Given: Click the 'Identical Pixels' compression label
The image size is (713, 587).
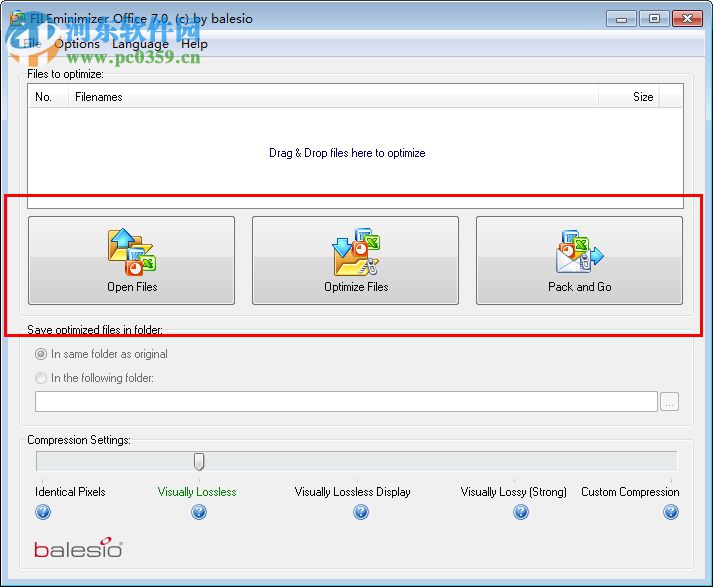Looking at the screenshot, I should (70, 492).
